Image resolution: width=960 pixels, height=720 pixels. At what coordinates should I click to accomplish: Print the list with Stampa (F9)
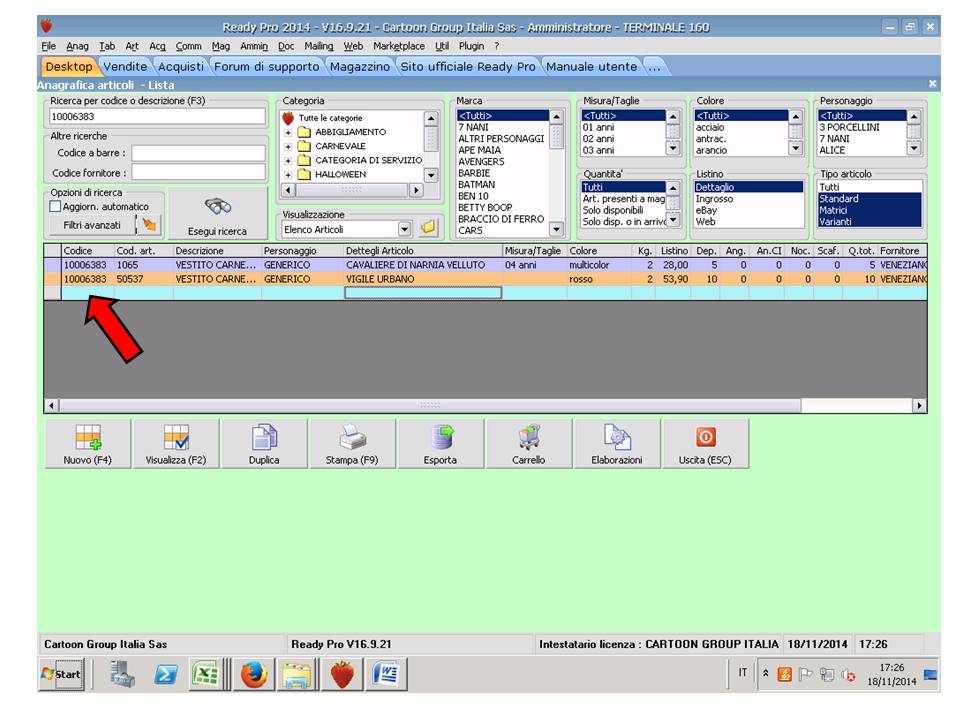pos(352,444)
